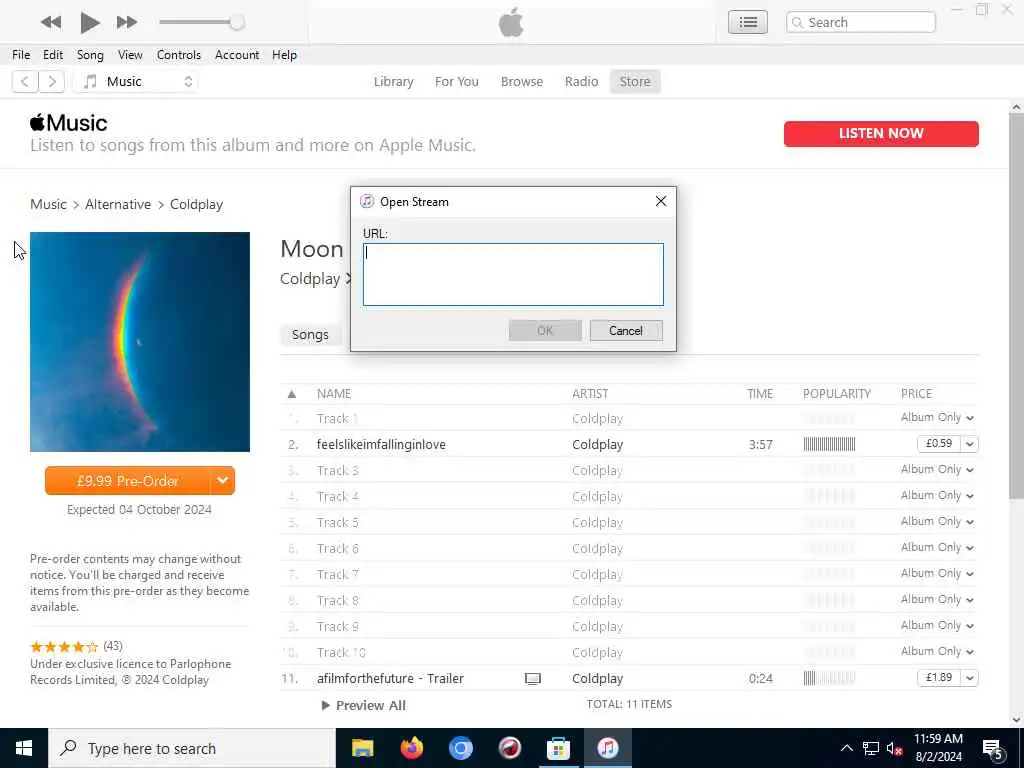Open the File menu

[x=21, y=55]
